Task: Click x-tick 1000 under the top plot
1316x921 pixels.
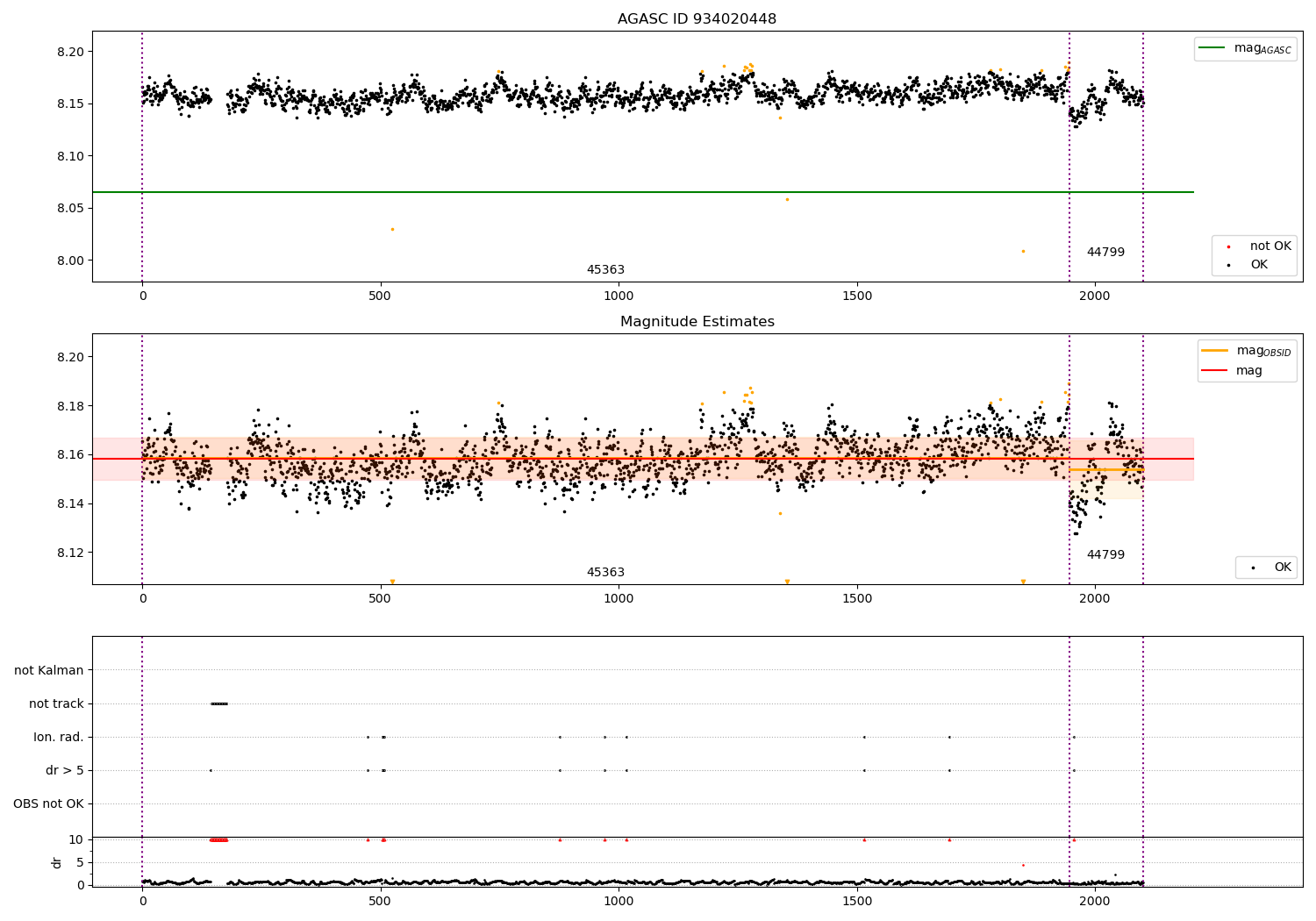Action: coord(619,296)
